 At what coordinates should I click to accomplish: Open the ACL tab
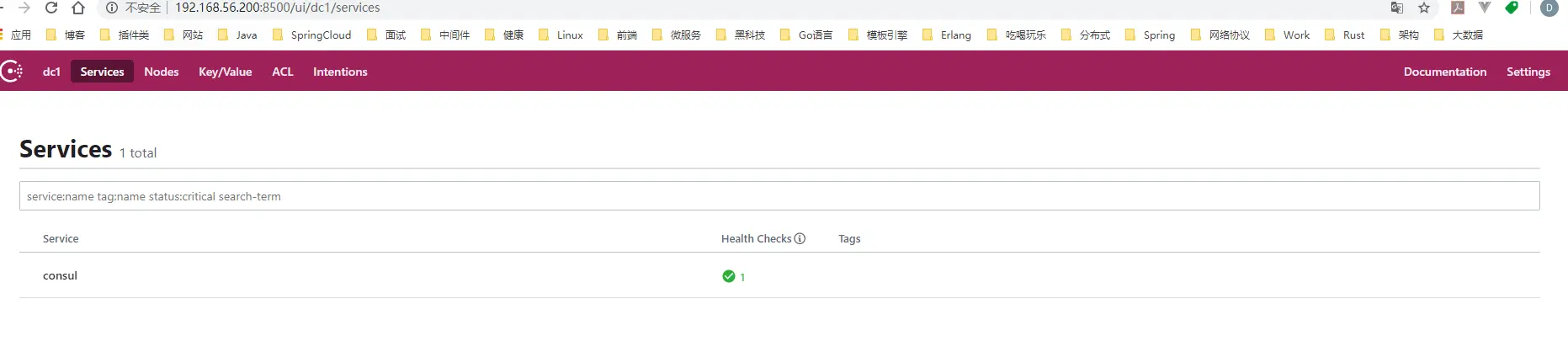(x=283, y=72)
